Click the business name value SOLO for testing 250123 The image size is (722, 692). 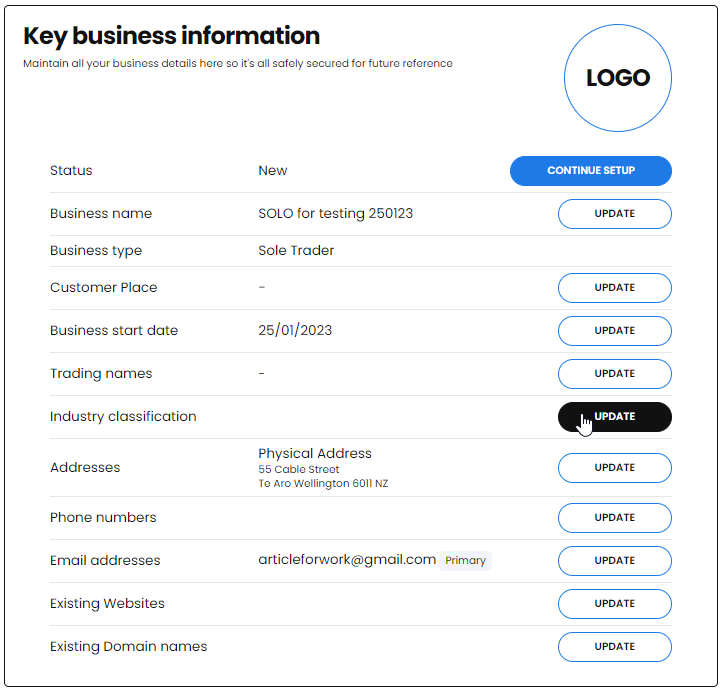[335, 214]
